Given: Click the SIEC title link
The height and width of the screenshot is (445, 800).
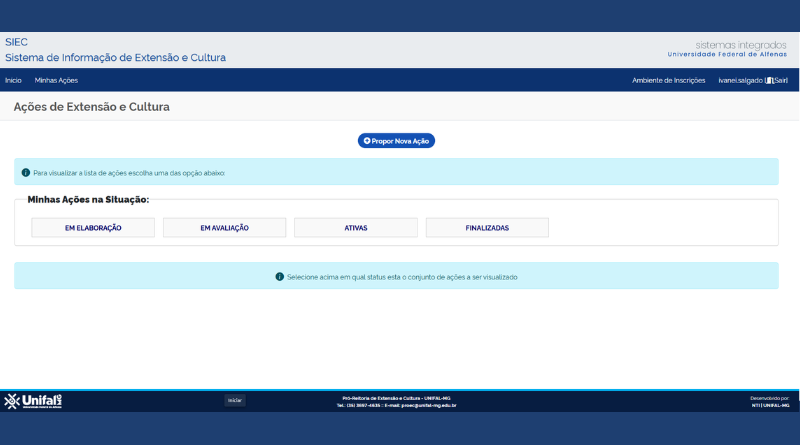Looking at the screenshot, I should 16,42.
